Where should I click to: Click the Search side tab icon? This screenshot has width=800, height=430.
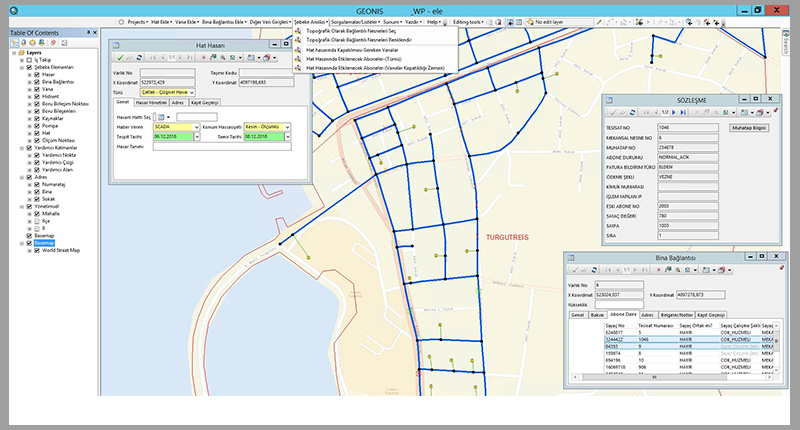point(786,33)
